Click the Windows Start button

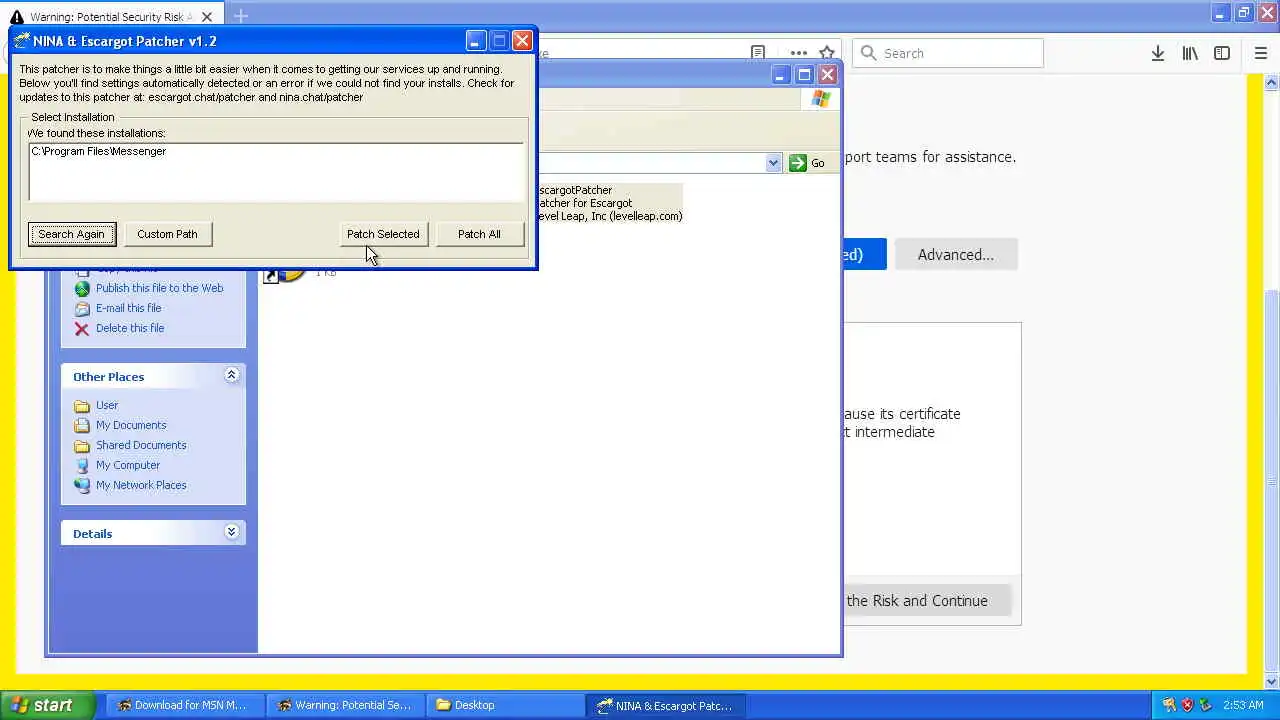[x=47, y=705]
